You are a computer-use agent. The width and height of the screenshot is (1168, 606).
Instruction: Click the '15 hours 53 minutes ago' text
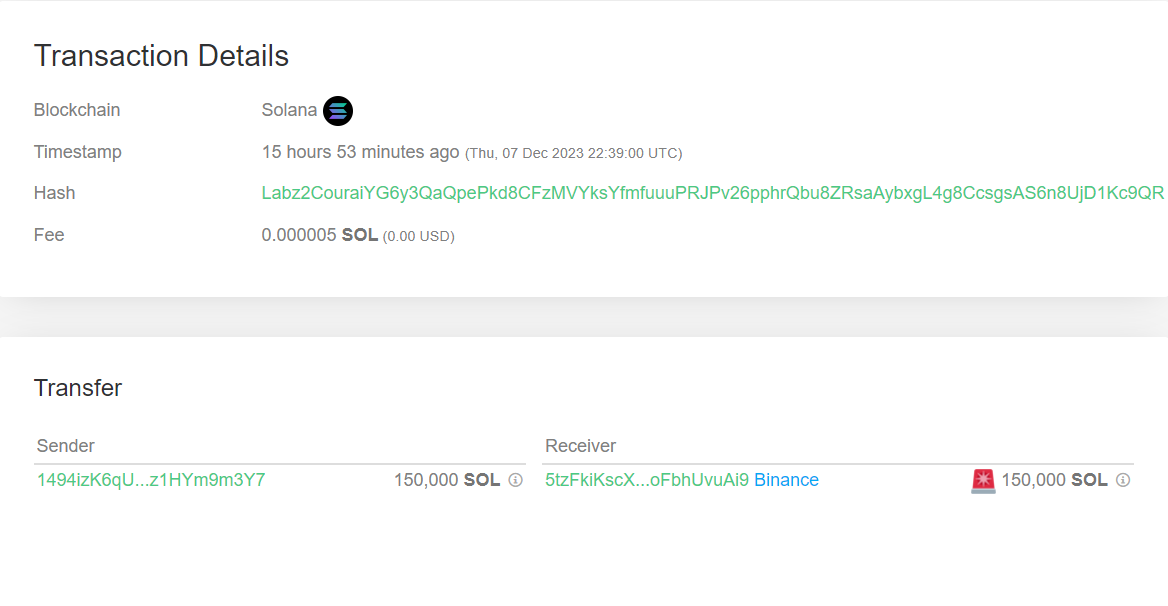pos(360,152)
